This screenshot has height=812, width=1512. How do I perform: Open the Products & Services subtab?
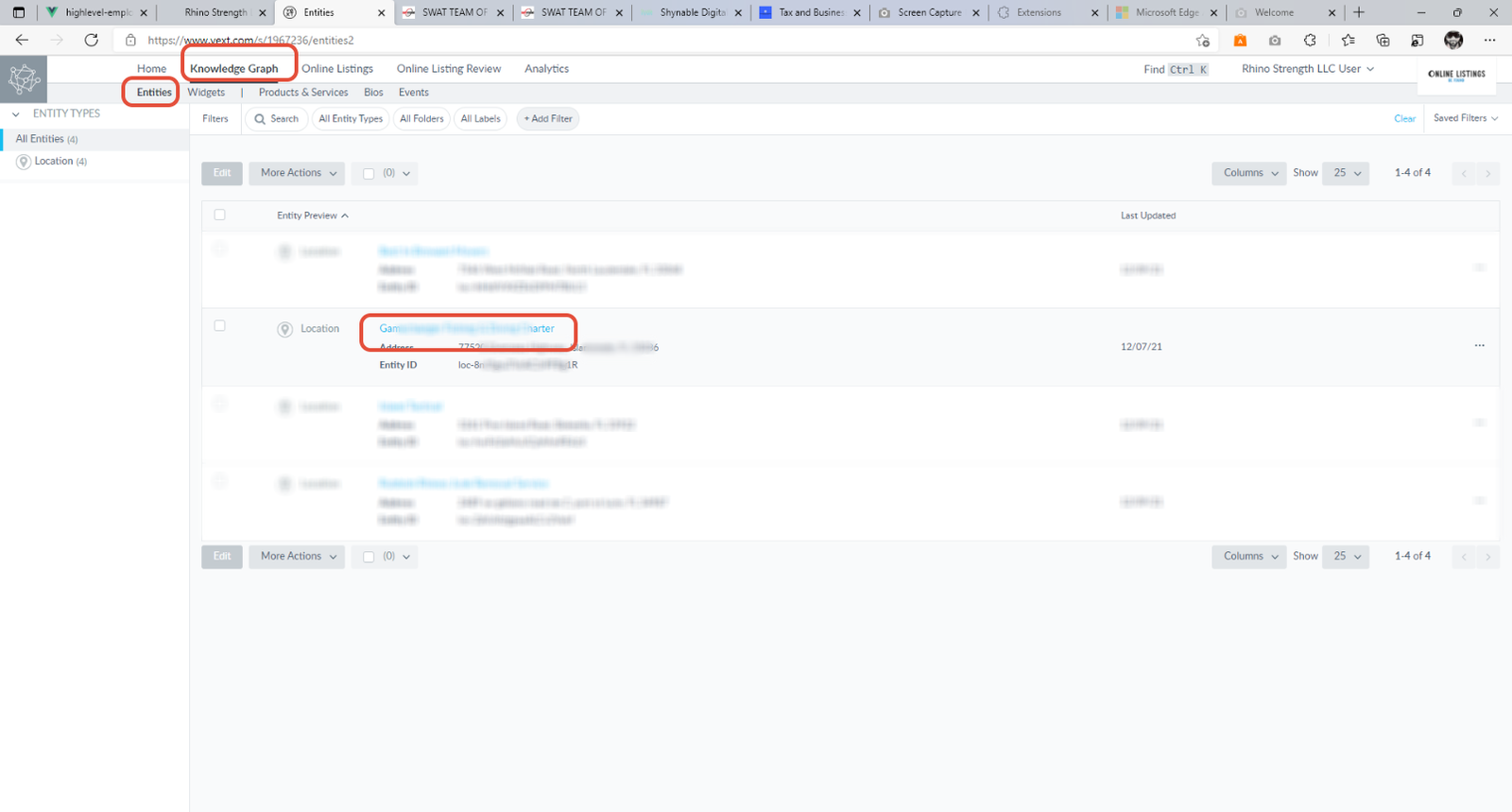pos(303,93)
